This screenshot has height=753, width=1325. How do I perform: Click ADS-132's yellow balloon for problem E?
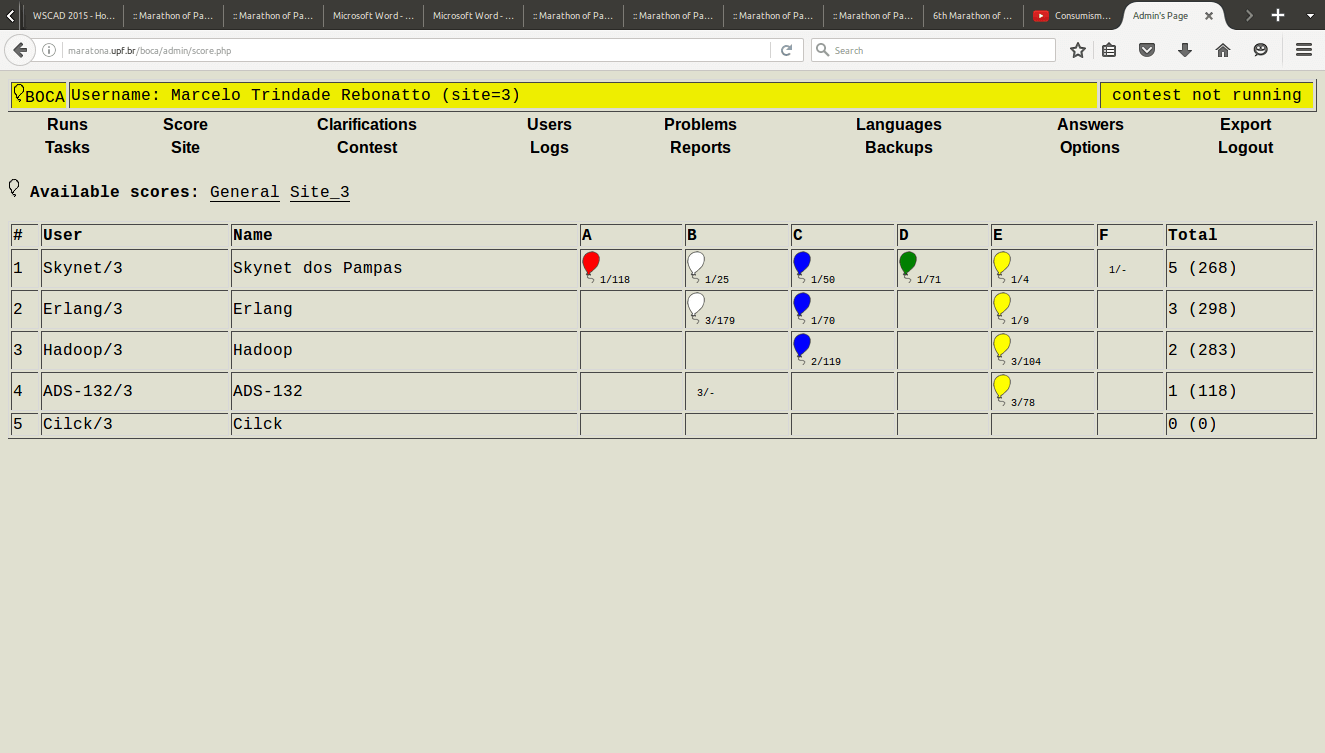click(x=1002, y=389)
